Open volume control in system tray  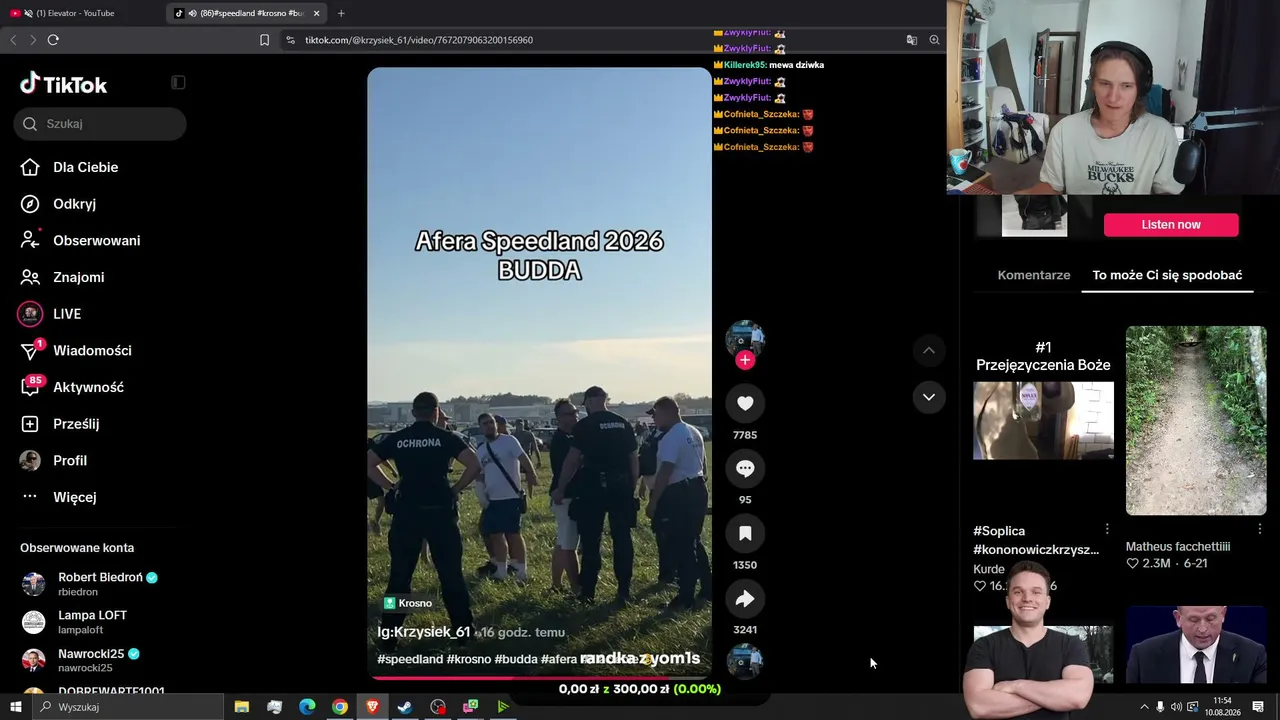[1176, 707]
